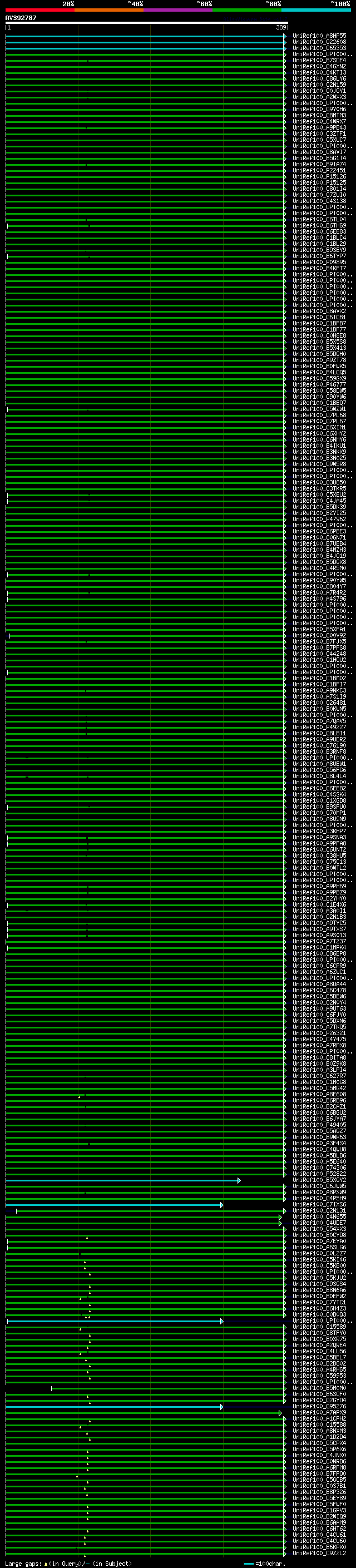
Task: Click the purple ~60% identity scale segment
Action: [x=177, y=10]
